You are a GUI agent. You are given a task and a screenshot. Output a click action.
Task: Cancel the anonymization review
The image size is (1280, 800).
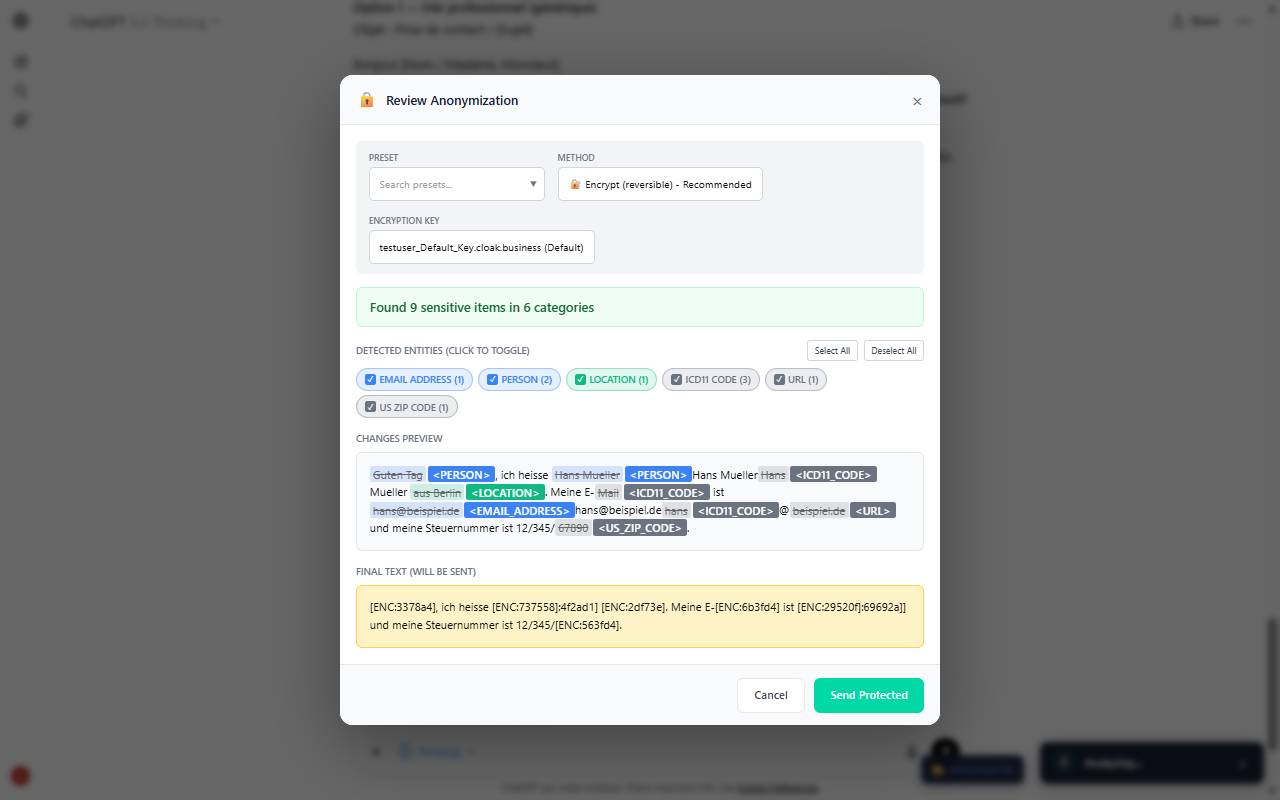coord(770,695)
